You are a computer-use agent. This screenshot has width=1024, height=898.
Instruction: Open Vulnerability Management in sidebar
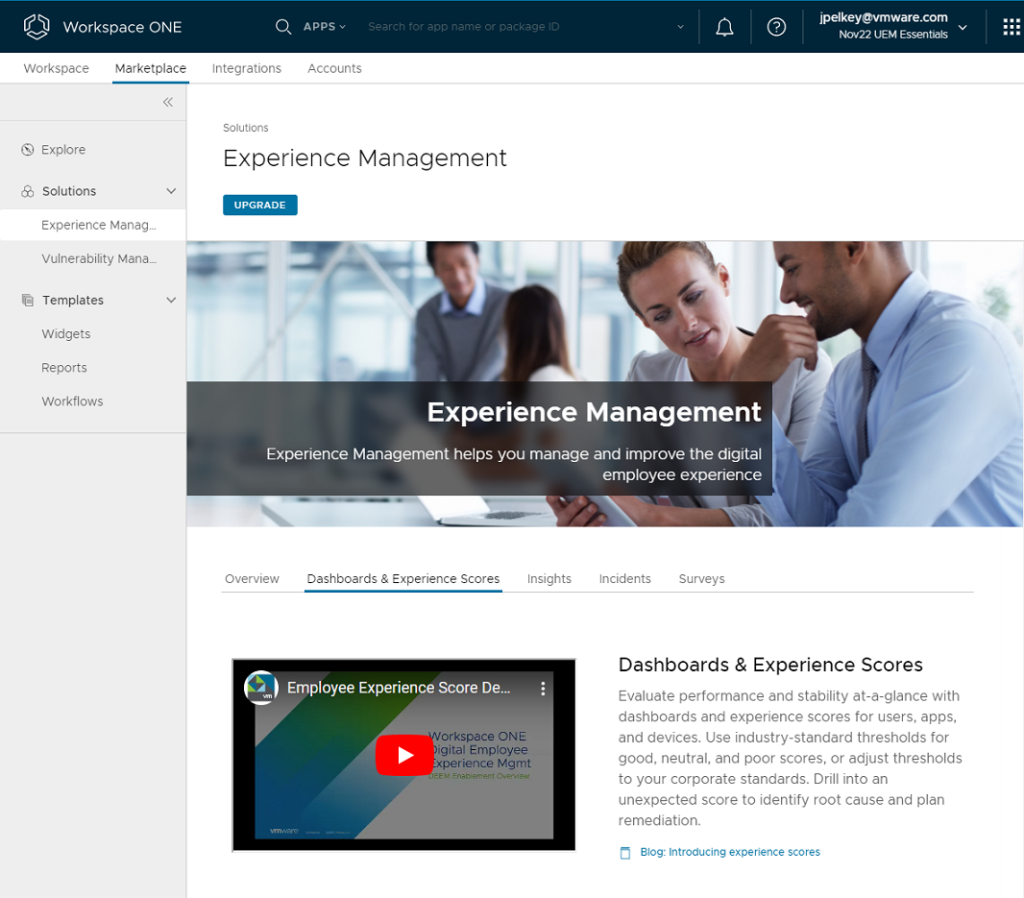click(99, 259)
